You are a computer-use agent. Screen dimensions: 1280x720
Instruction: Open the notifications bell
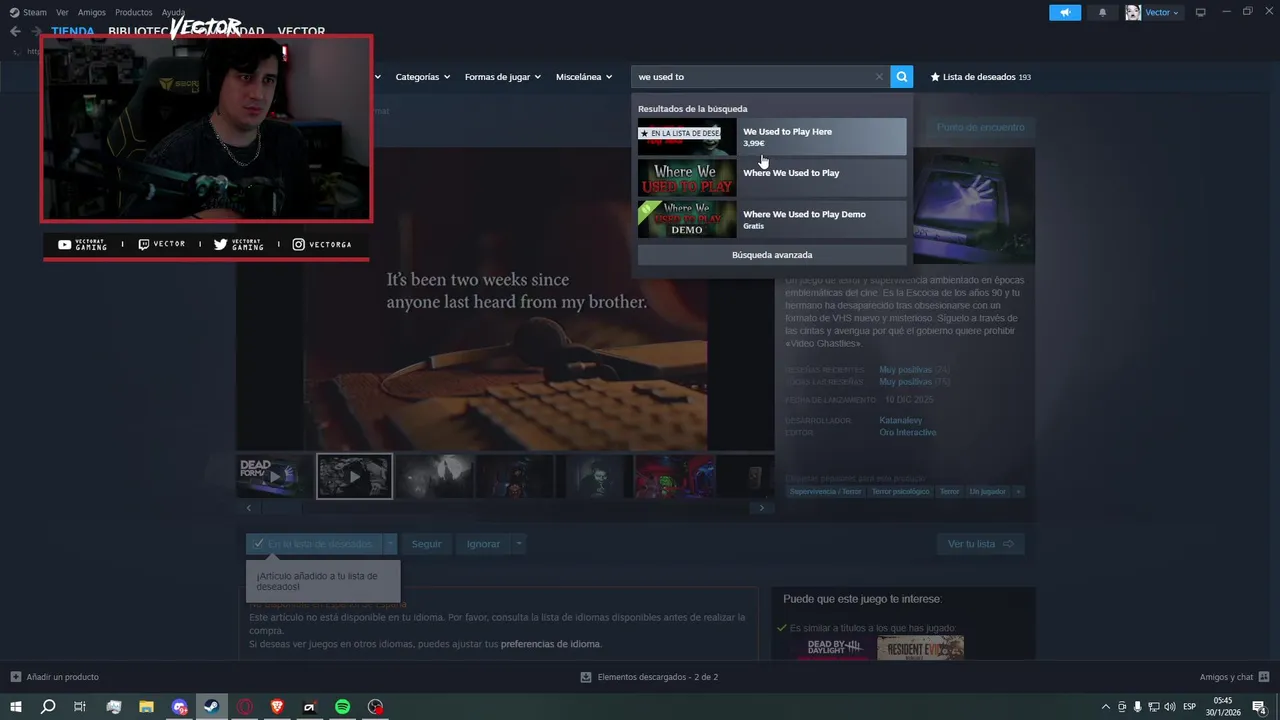pyautogui.click(x=1103, y=12)
